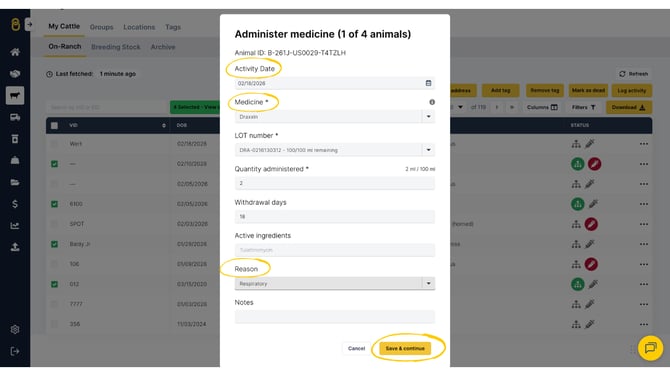The height and width of the screenshot is (376, 670).
Task: Sort by the VID column arrows
Action: (164, 126)
